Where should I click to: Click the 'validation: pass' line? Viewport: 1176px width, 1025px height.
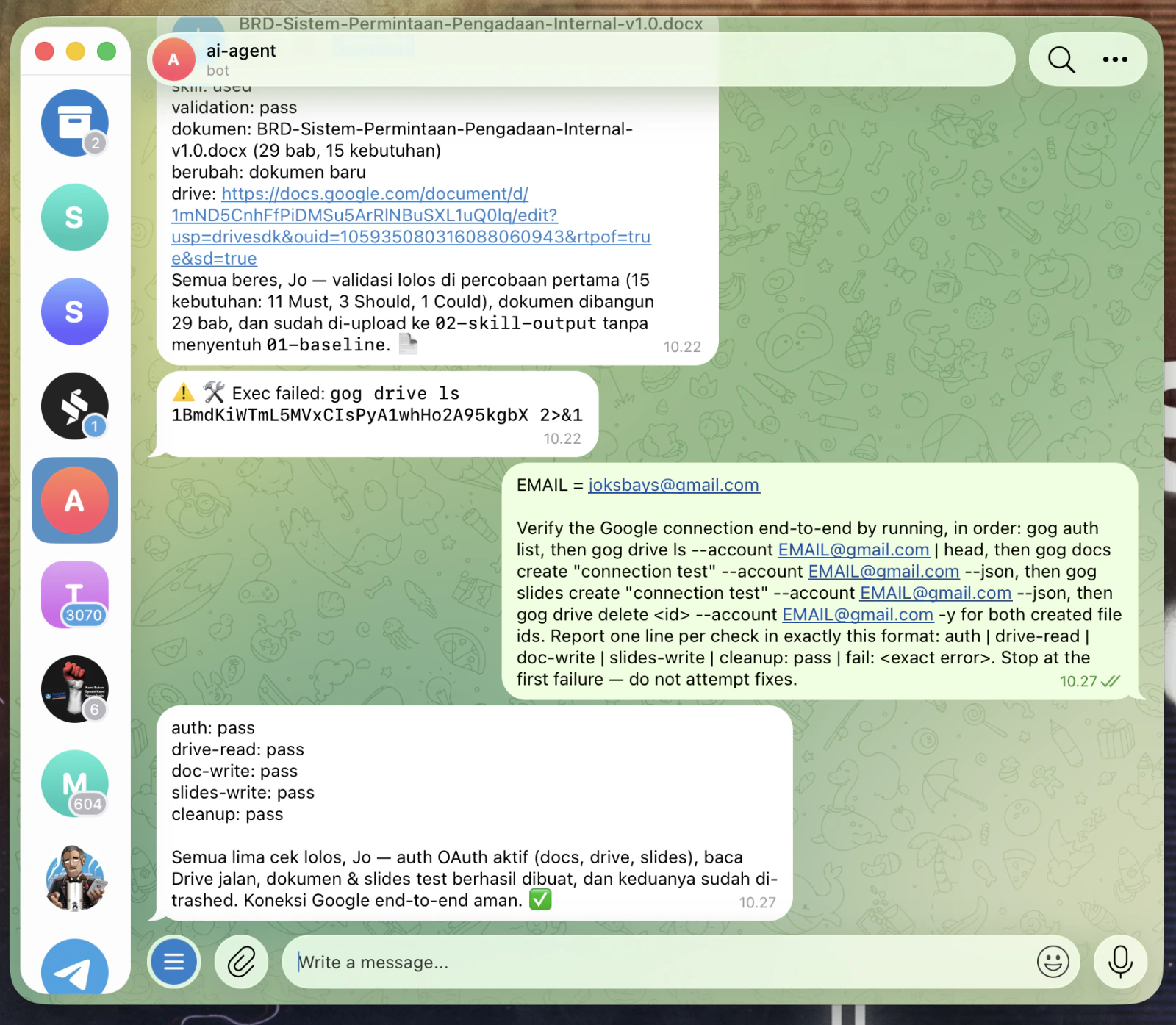pos(234,107)
